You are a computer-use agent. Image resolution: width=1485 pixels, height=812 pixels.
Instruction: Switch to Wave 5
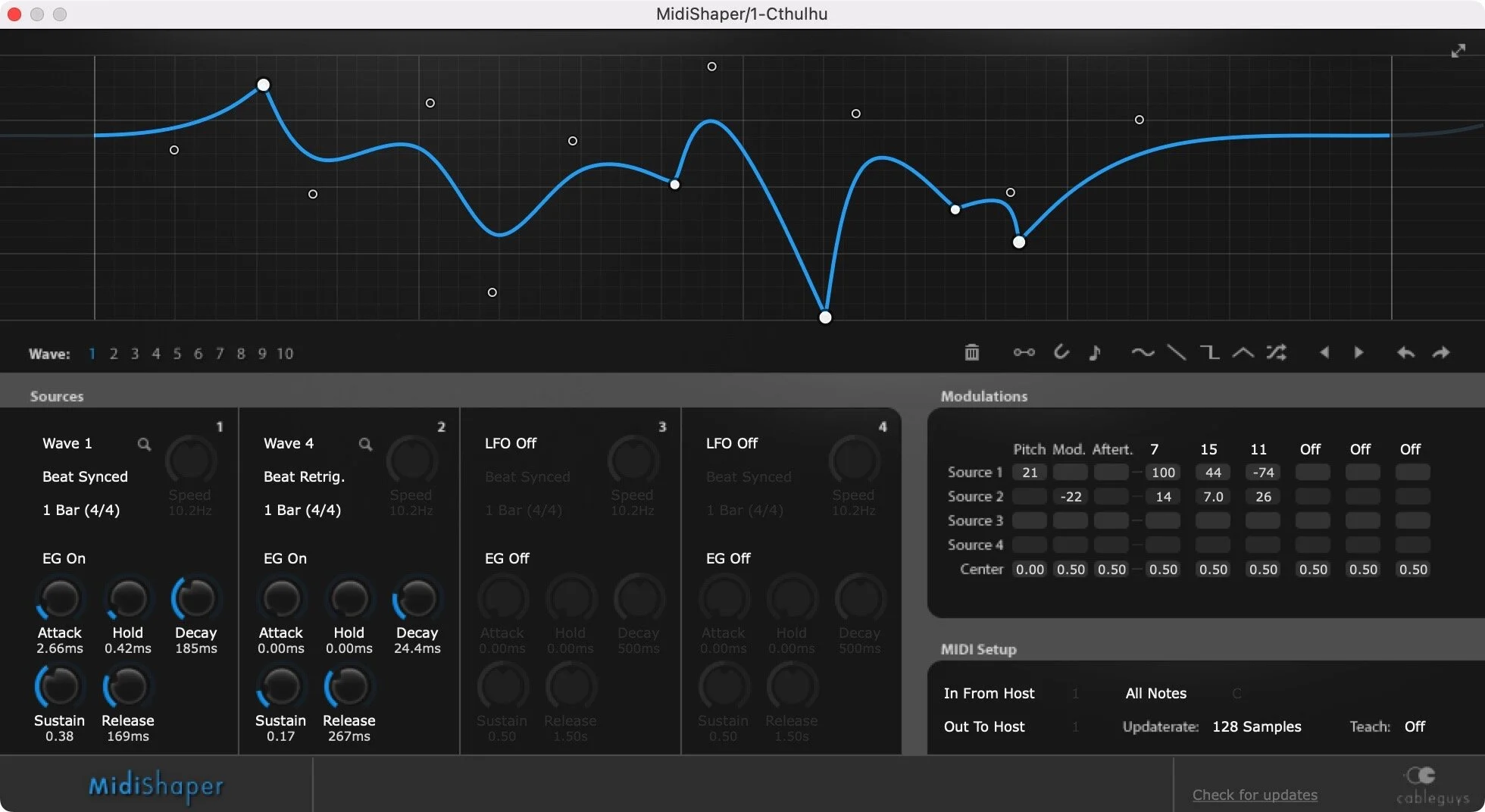click(177, 354)
